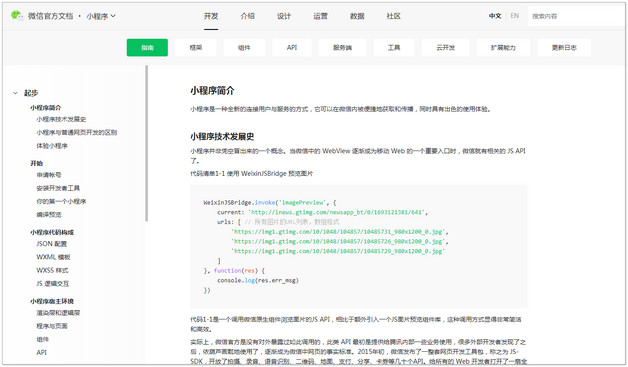
Task: Open 程序与页面 sidebar link
Action: point(52,326)
